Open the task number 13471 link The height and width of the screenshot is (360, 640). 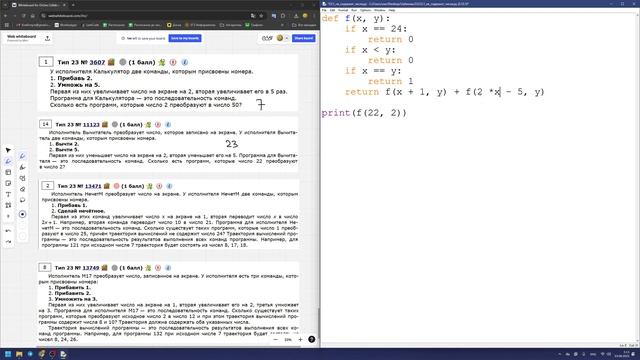click(93, 186)
